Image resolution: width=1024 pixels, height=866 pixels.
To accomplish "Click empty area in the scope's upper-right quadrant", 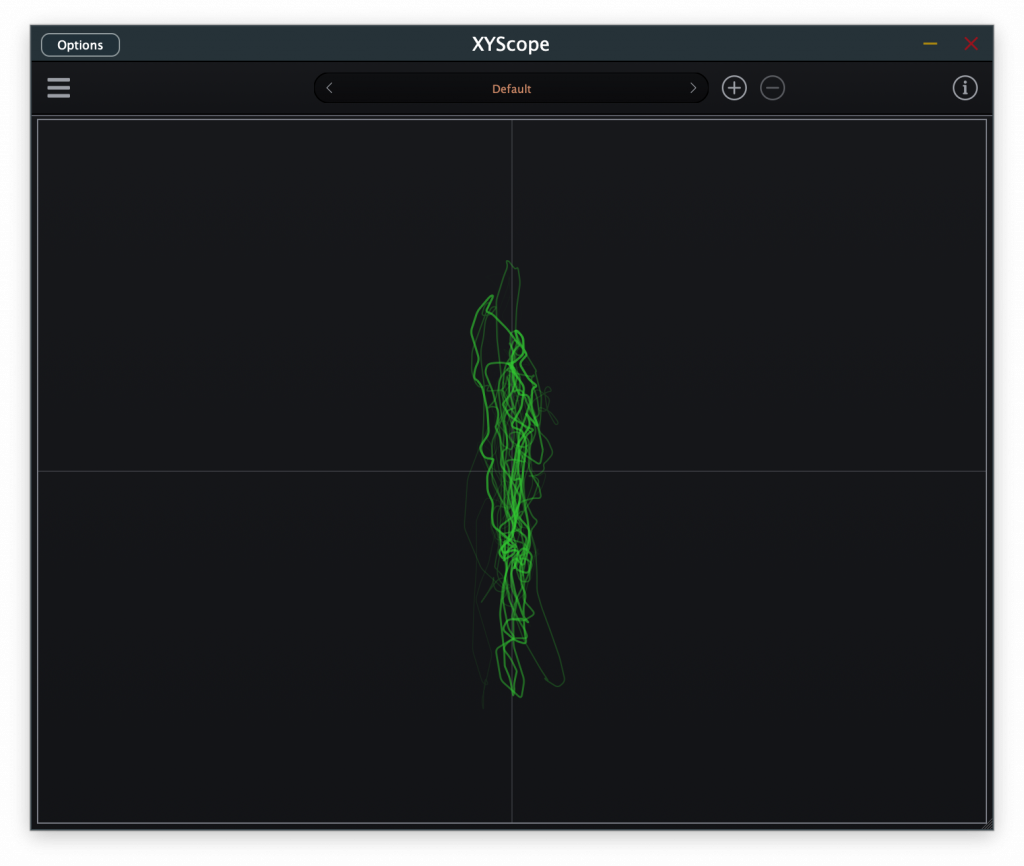I will pos(770,280).
